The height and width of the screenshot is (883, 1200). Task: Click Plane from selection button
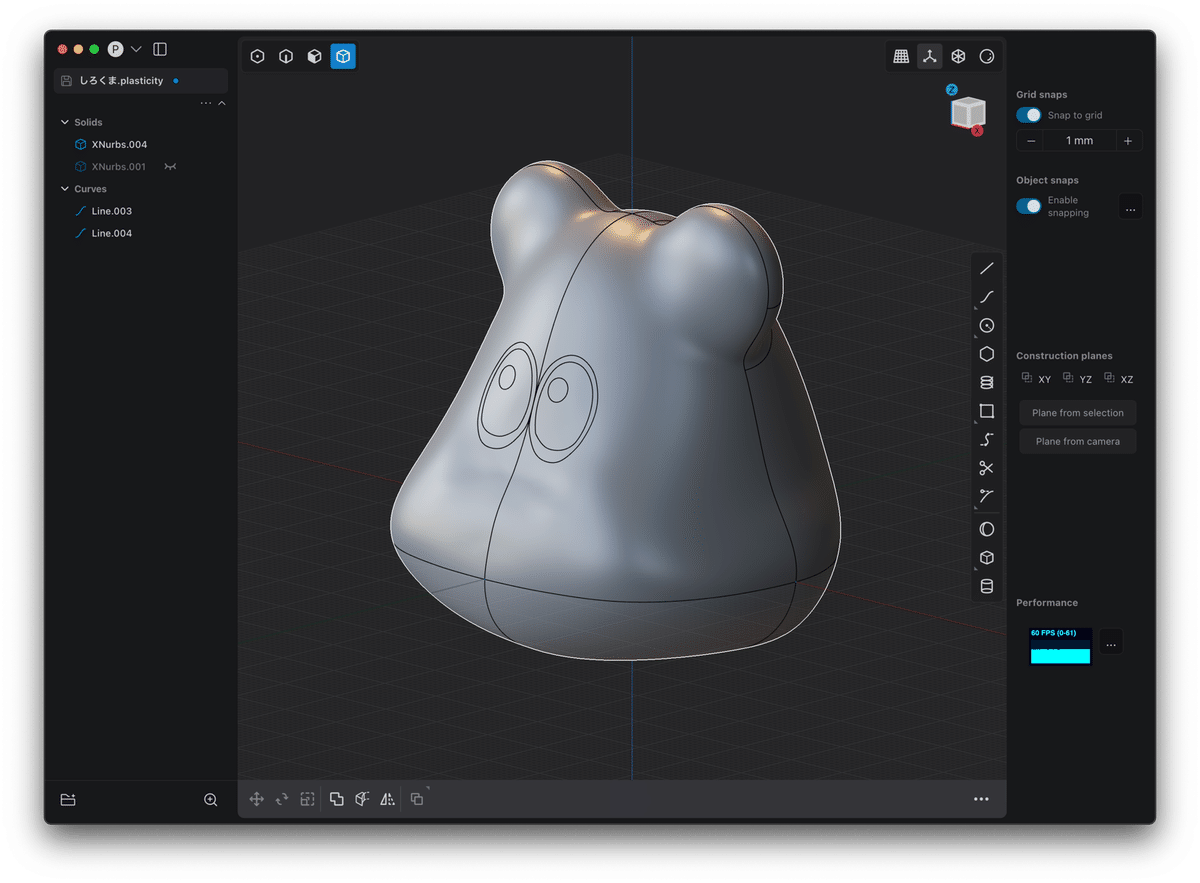(1078, 413)
